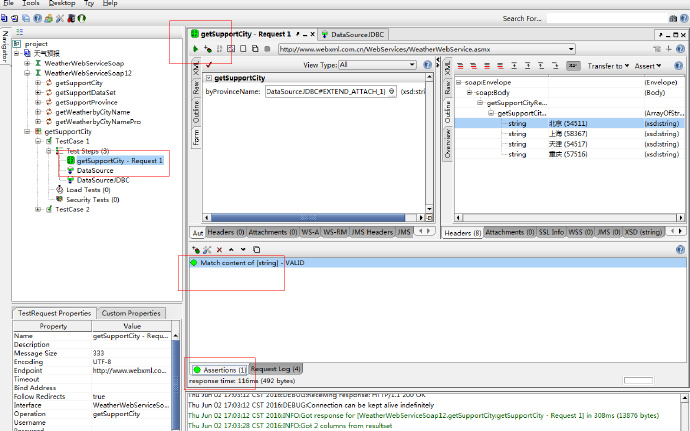Screen dimensions: 690x431
Task: Switch to the Custom Properties tab
Action: (131, 313)
